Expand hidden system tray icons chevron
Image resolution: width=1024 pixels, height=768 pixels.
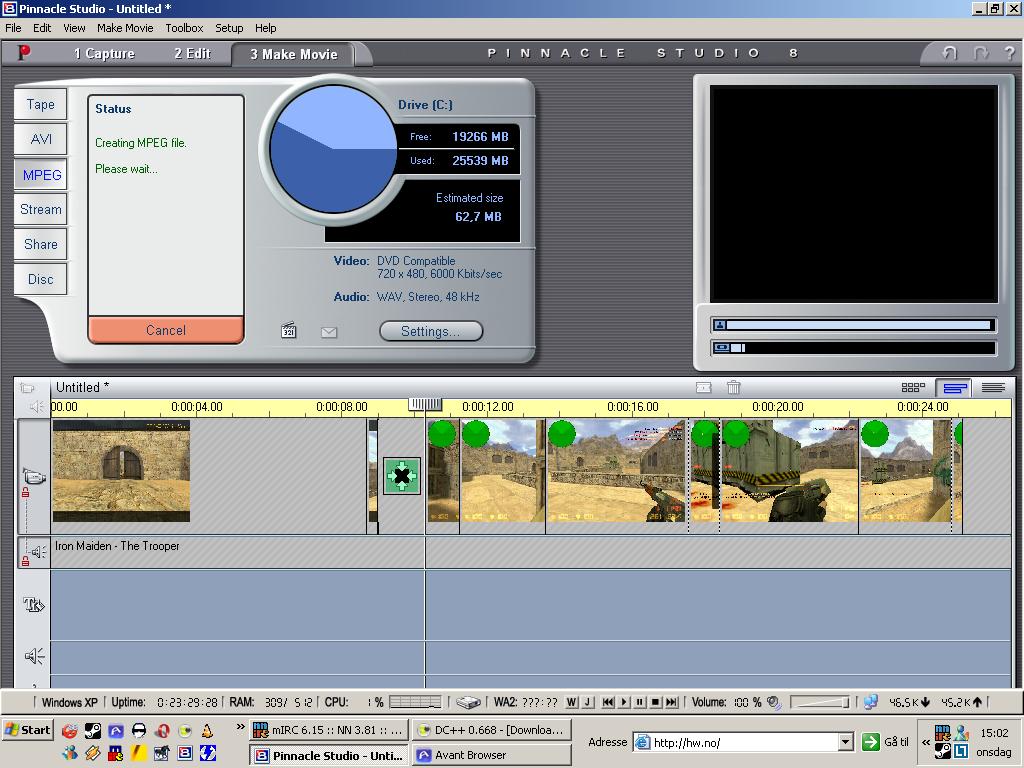(925, 742)
